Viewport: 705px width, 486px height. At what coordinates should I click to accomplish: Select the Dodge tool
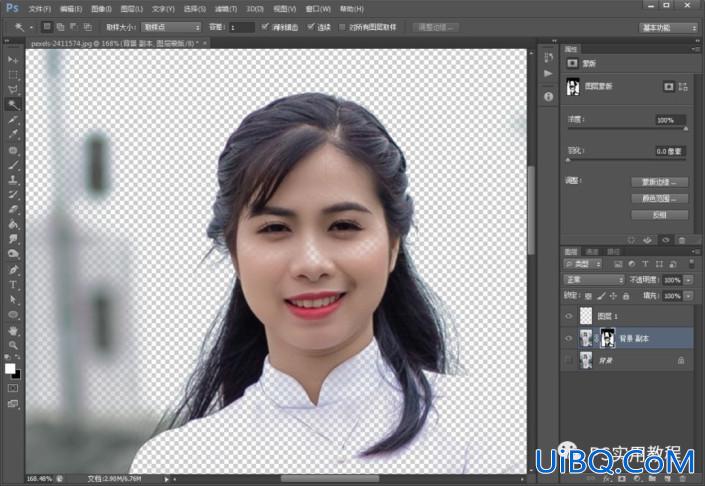[x=13, y=254]
